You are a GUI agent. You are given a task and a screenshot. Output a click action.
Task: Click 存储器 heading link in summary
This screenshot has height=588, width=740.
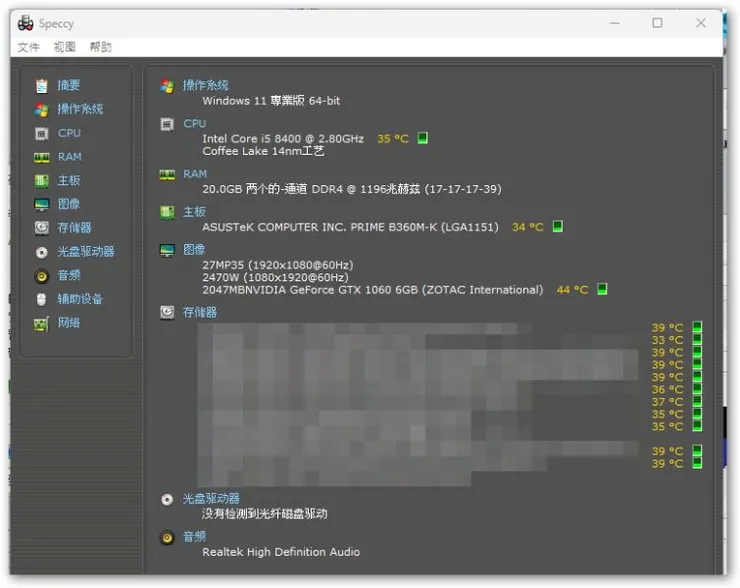pyautogui.click(x=200, y=312)
